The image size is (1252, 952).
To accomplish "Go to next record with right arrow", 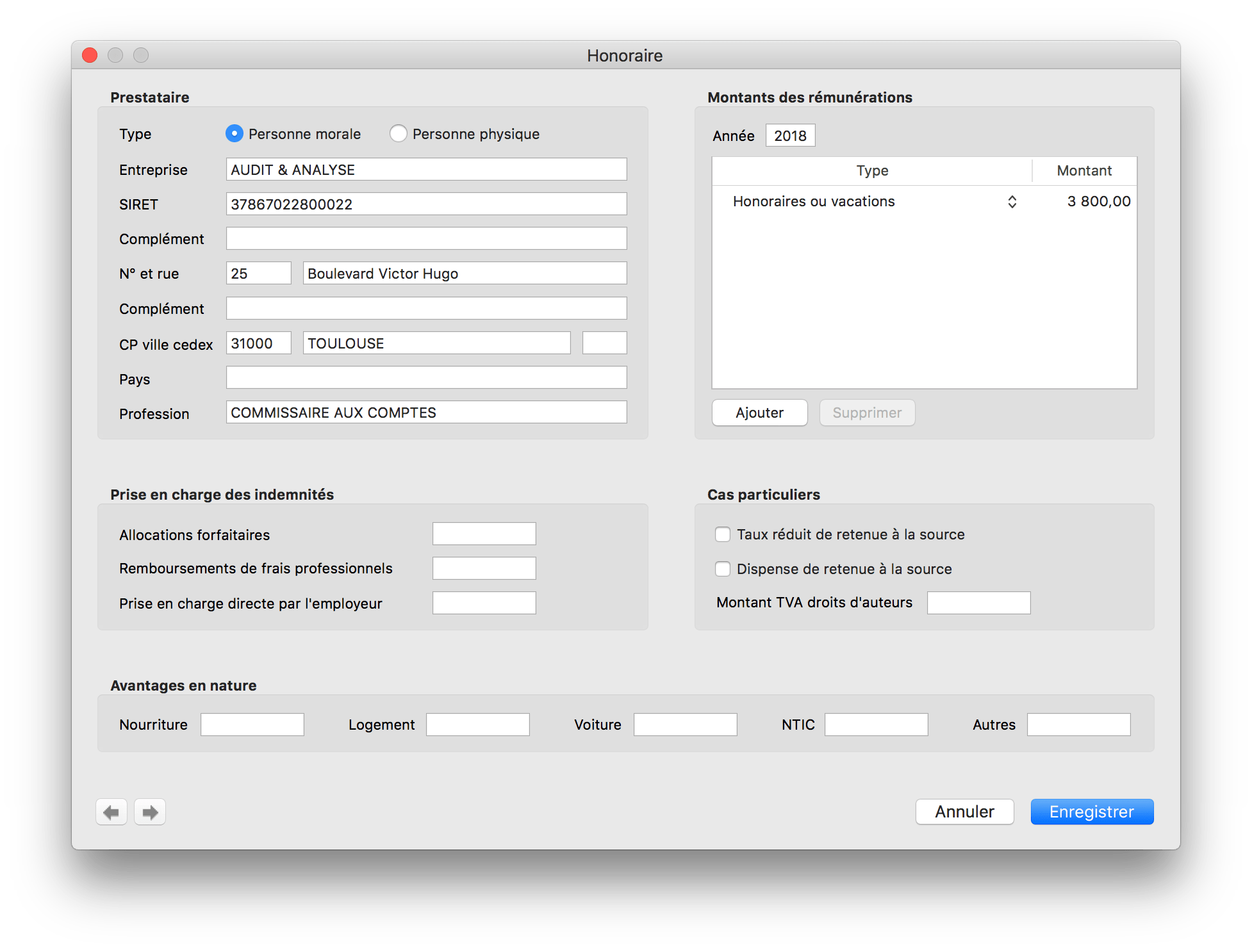I will pos(150,812).
